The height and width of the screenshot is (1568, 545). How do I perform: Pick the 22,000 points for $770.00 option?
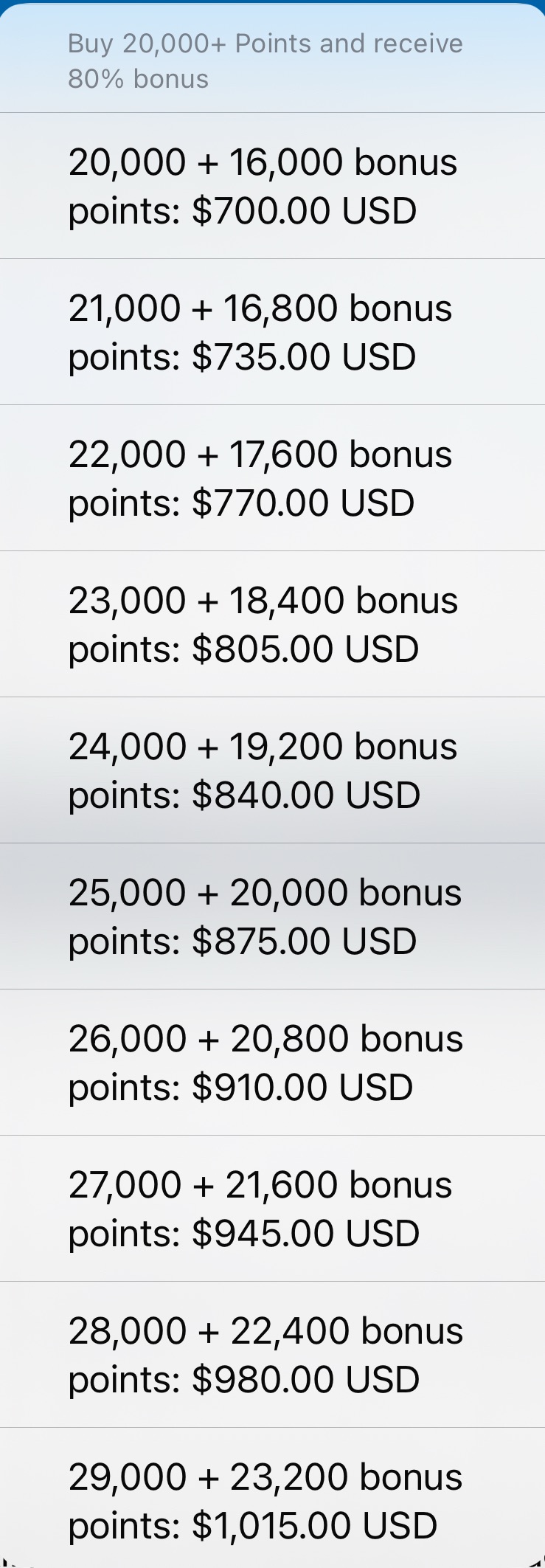pyautogui.click(x=272, y=478)
